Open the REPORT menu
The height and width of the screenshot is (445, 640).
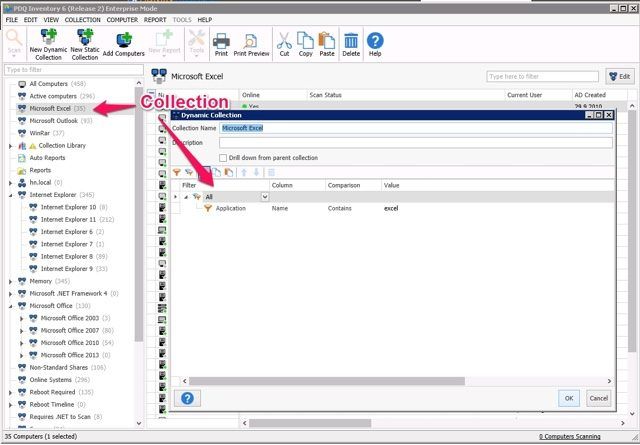point(155,20)
